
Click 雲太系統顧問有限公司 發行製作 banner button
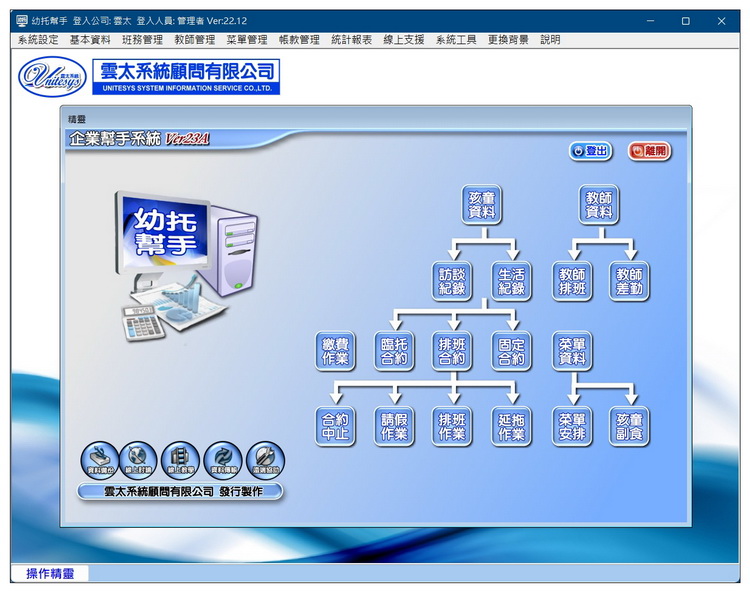pyautogui.click(x=180, y=492)
